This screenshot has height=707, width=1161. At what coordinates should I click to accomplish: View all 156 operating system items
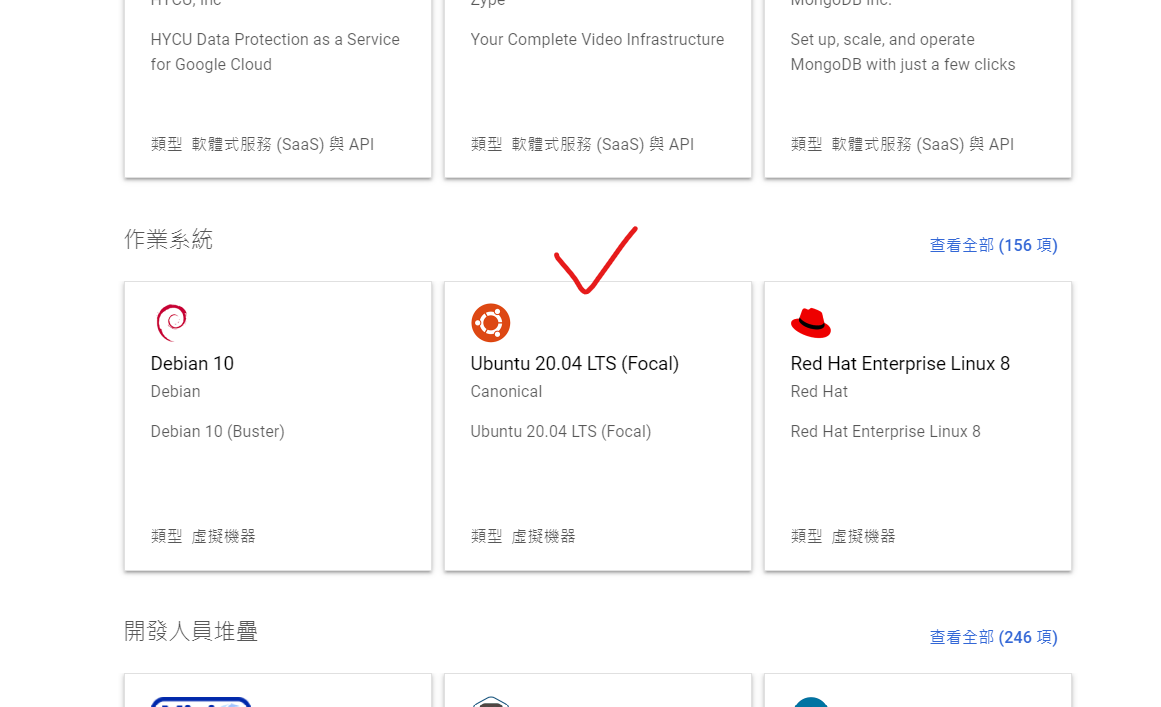(x=993, y=245)
